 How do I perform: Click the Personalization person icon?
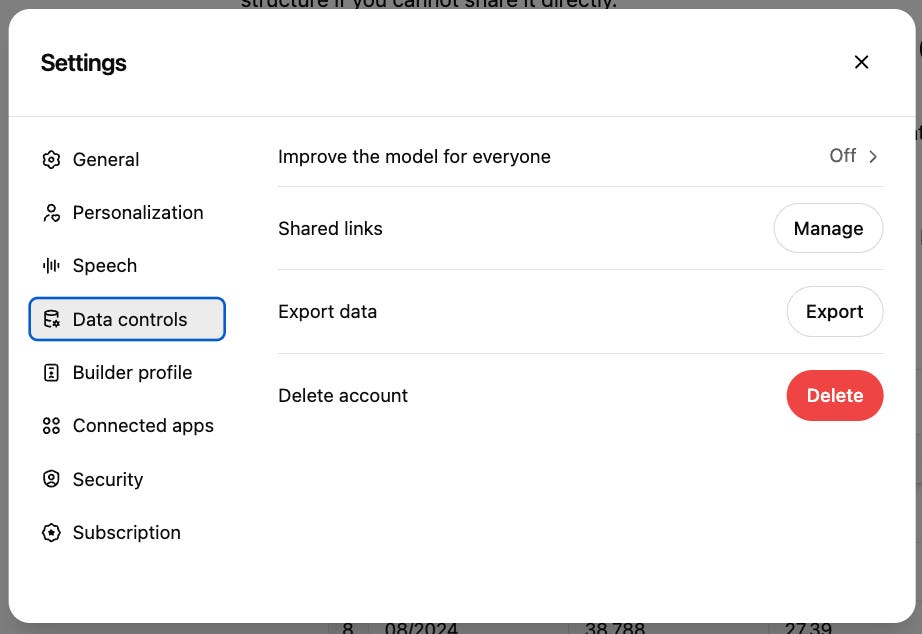pyautogui.click(x=51, y=212)
